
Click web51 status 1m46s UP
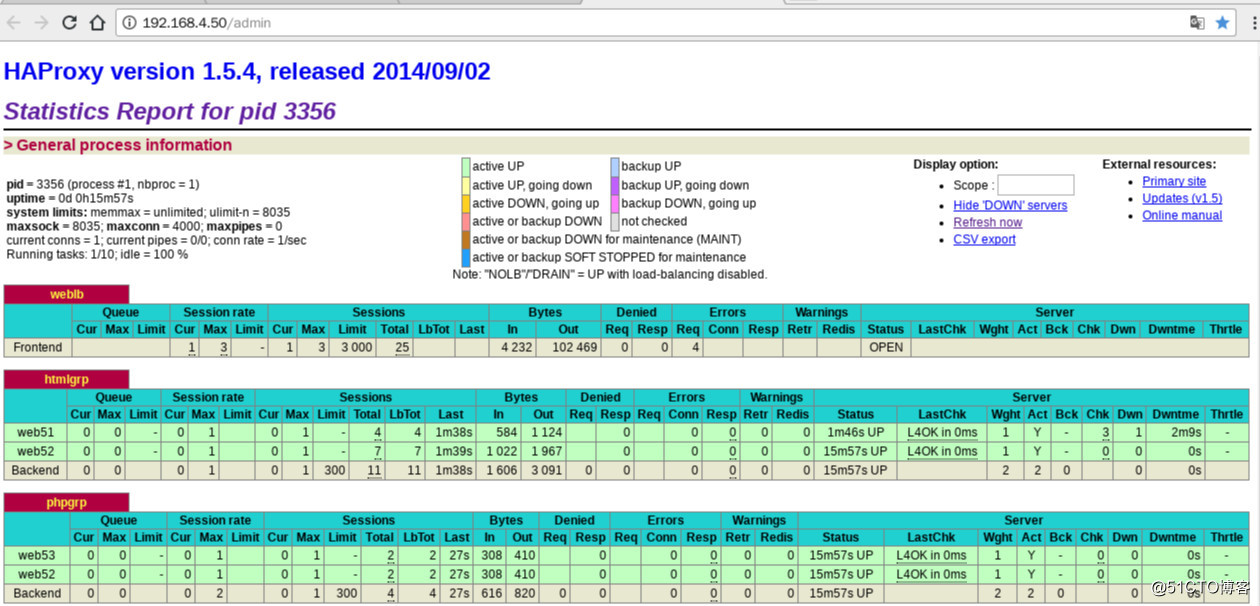point(857,432)
